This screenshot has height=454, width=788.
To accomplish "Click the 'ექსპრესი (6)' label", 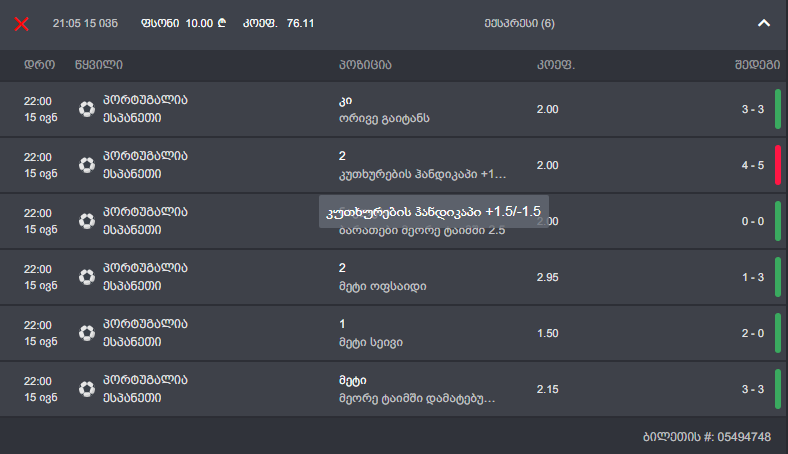I will [519, 22].
